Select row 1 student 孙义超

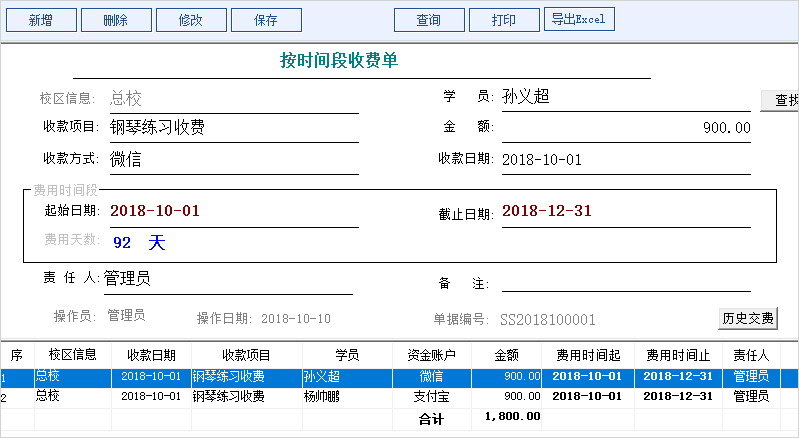[x=347, y=377]
